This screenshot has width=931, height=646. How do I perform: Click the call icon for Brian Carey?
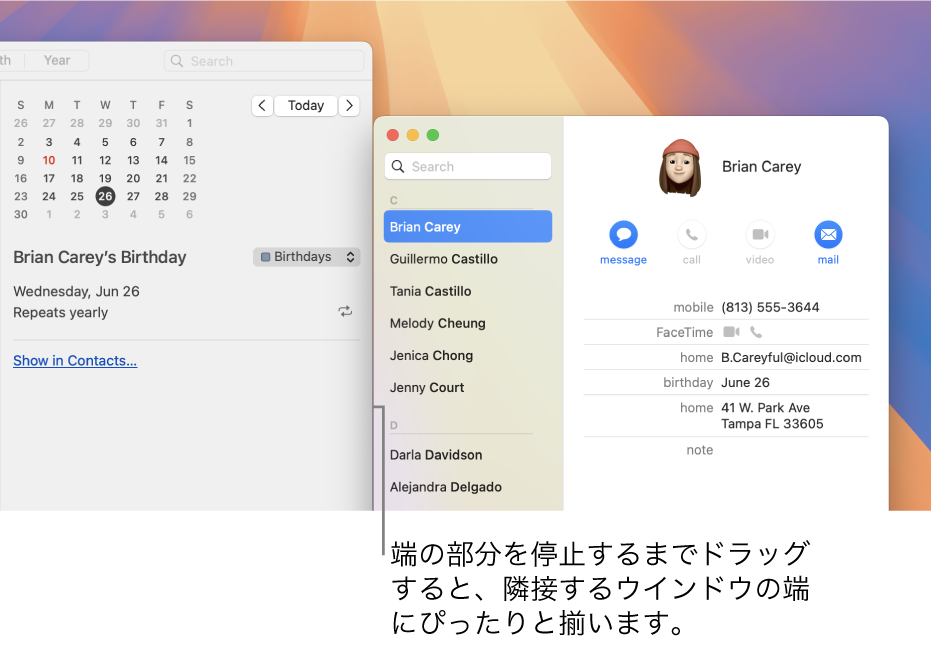(692, 235)
